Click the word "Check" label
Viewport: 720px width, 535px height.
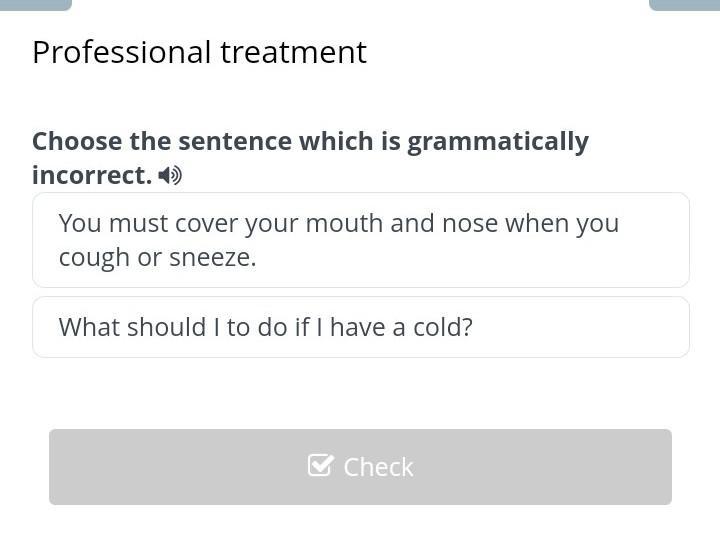378,467
